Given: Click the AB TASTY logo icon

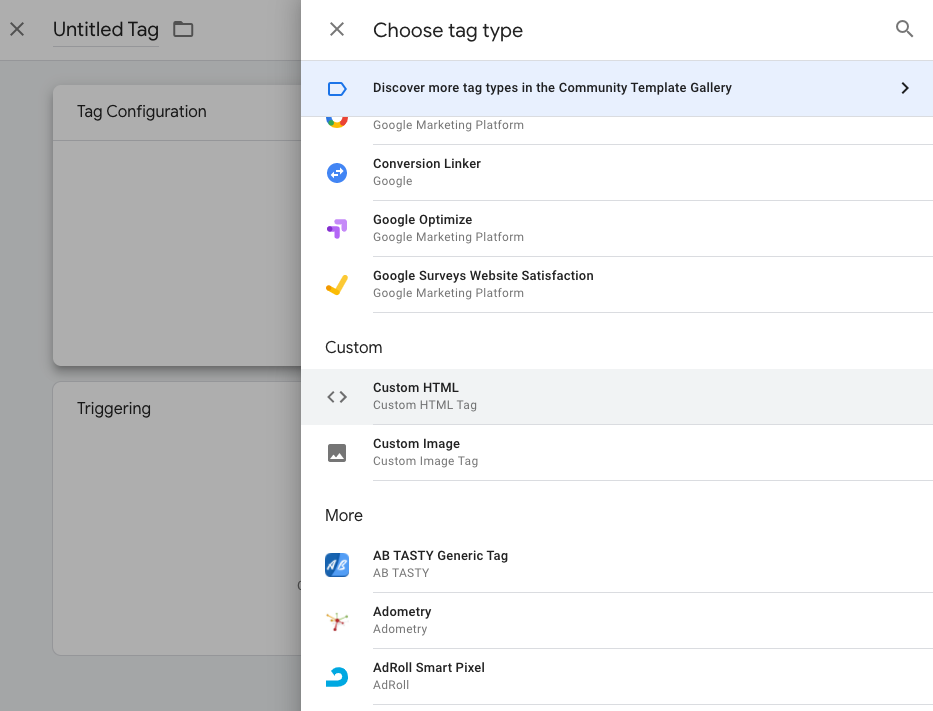Looking at the screenshot, I should [x=337, y=565].
